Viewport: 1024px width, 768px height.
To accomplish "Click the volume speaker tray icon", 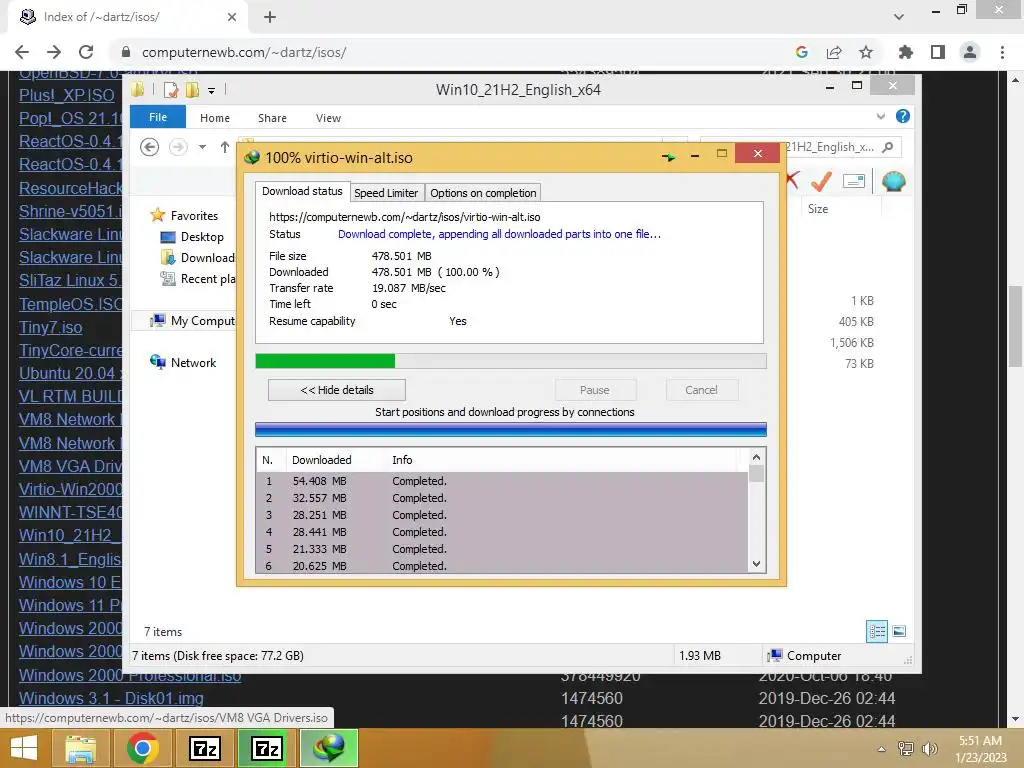I will [929, 748].
